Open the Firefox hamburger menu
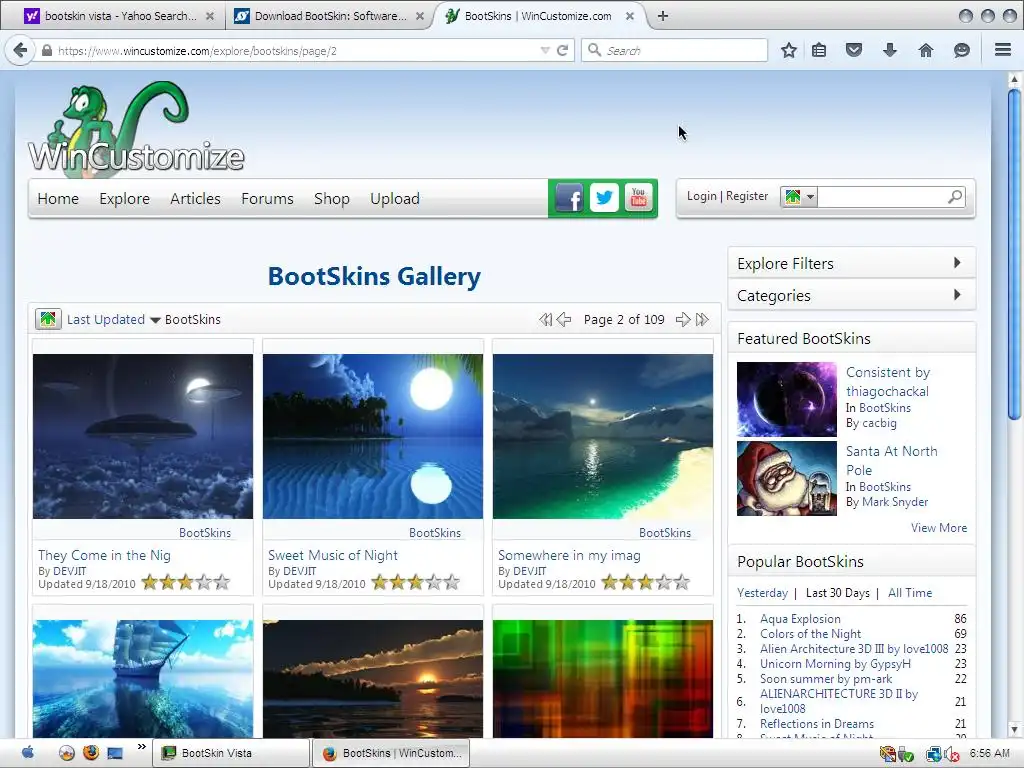This screenshot has height=768, width=1024. (x=1003, y=50)
